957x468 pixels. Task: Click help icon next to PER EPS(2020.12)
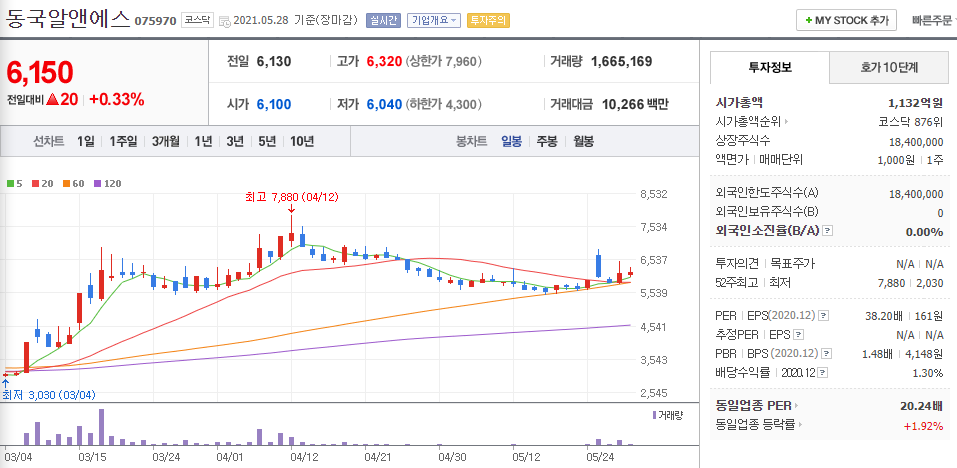823,316
